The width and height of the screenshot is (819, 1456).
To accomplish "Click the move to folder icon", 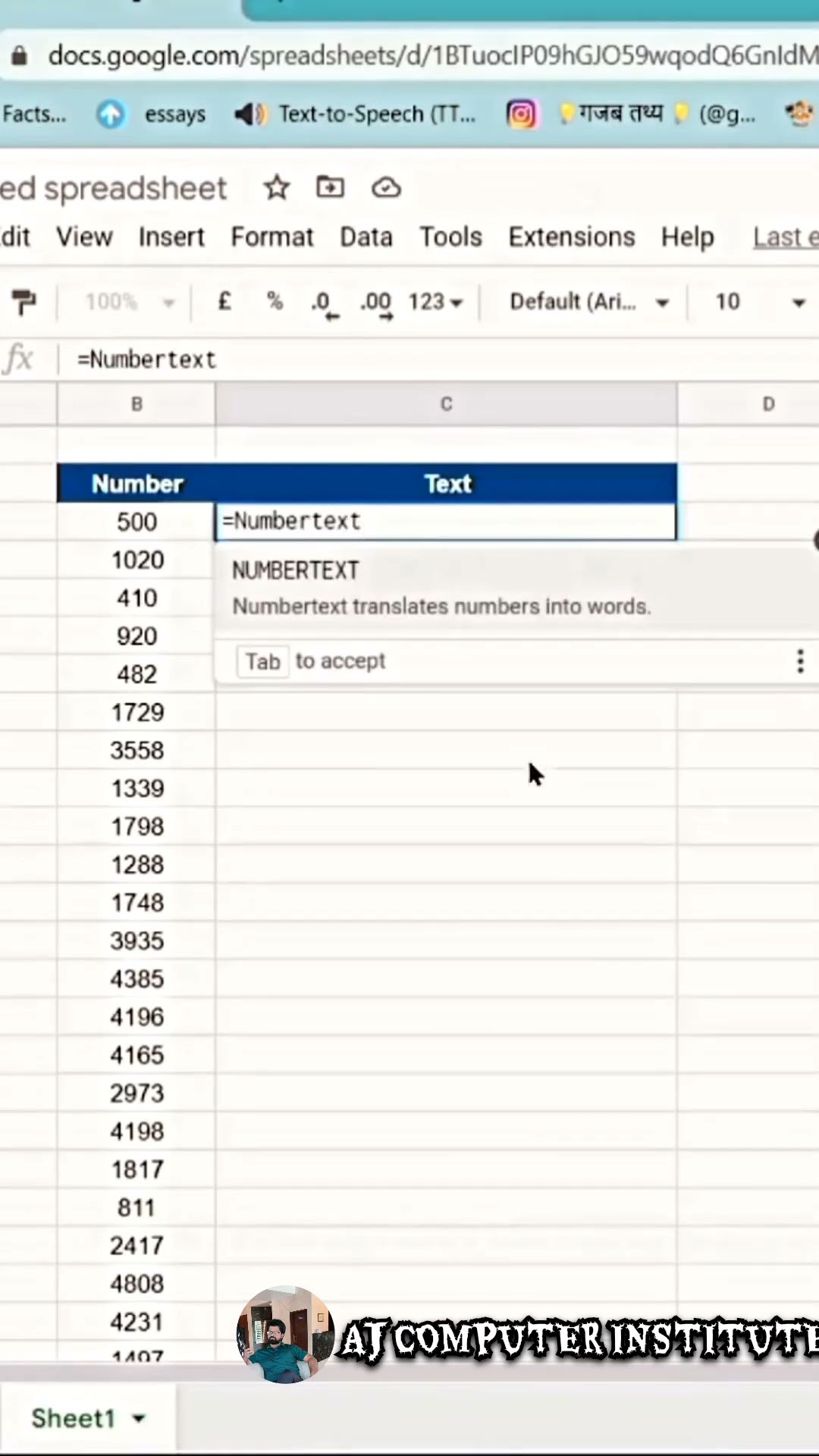I will [330, 187].
